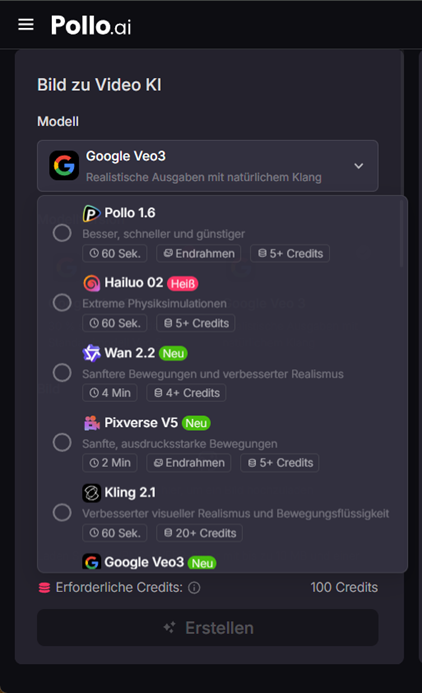
Task: Select the Pollo 1.6 radio button
Action: pyautogui.click(x=62, y=232)
